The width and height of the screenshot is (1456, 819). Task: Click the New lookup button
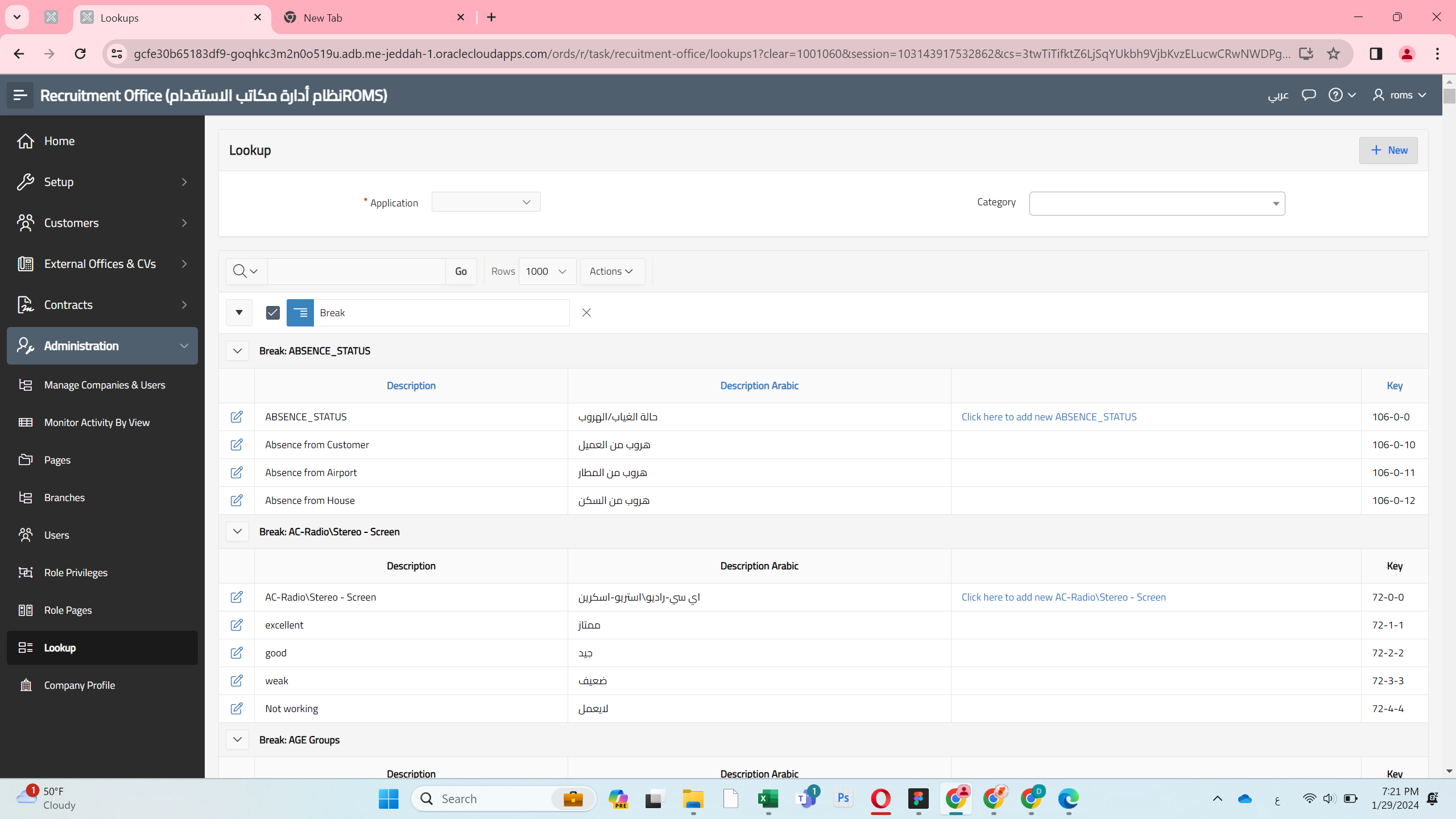pyautogui.click(x=1388, y=150)
